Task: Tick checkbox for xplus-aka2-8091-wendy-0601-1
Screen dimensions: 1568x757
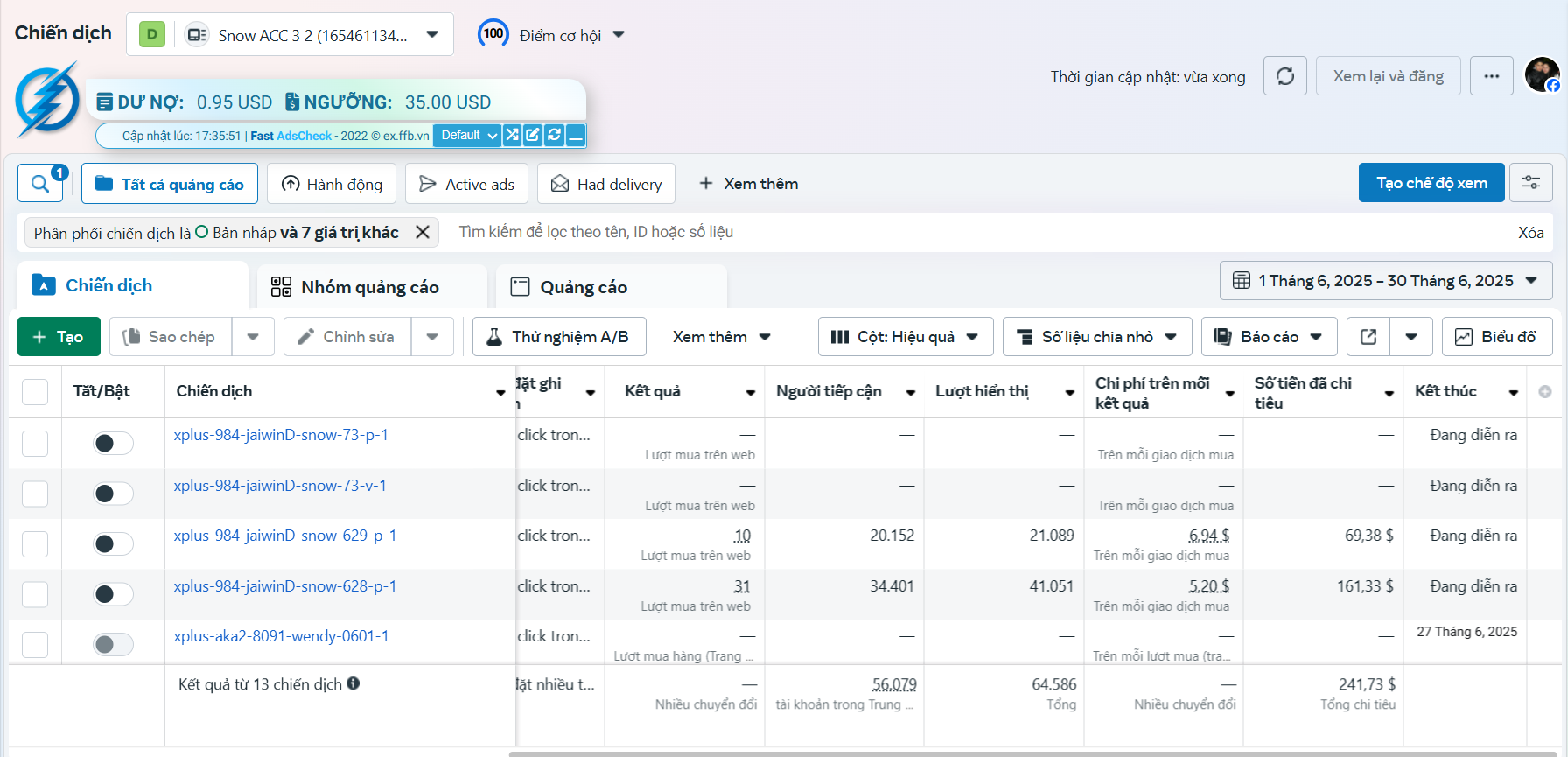Action: click(x=35, y=645)
